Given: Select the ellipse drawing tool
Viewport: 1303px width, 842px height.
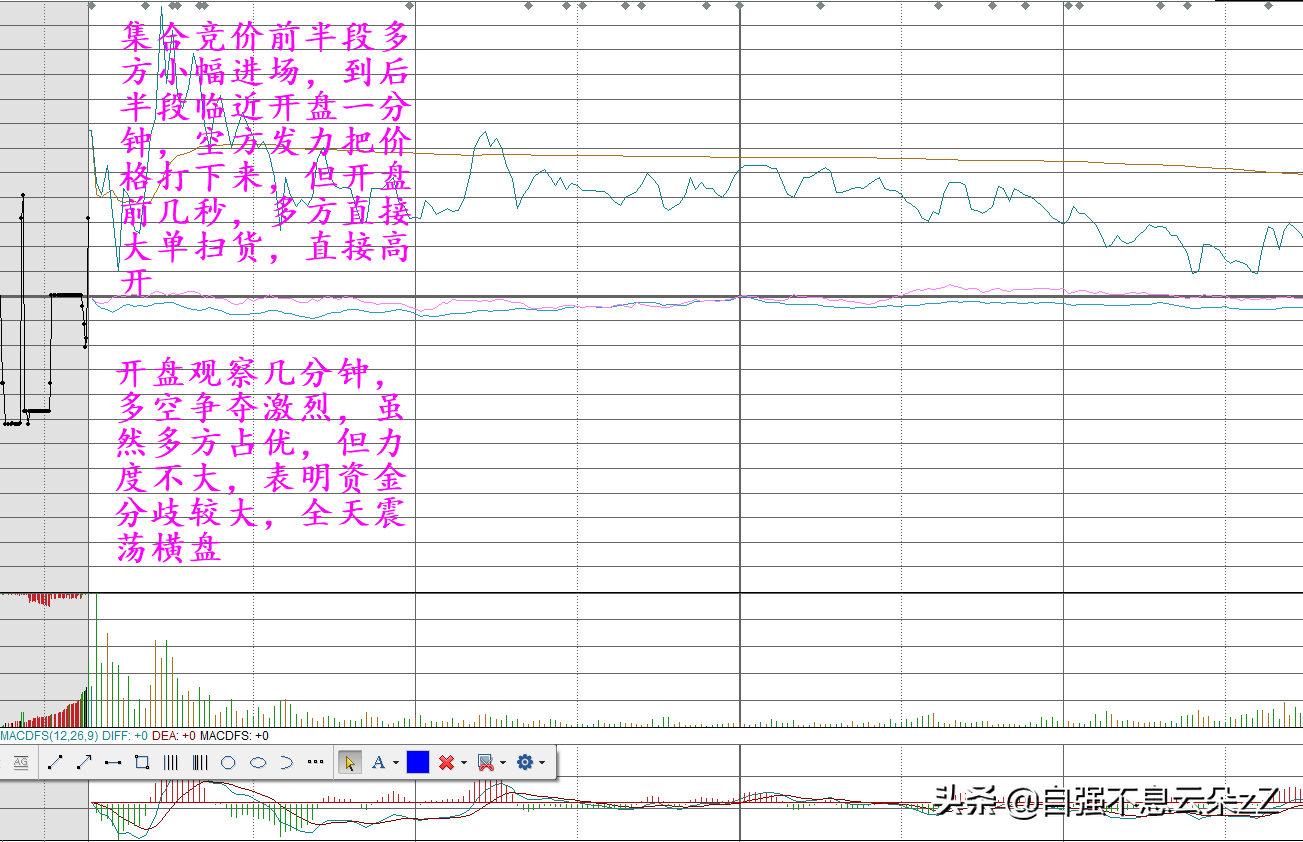Looking at the screenshot, I should pyautogui.click(x=258, y=762).
